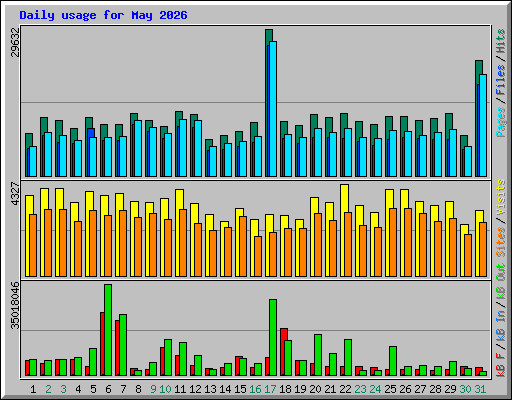Click the orange sites bar for day 1
The height and width of the screenshot is (400, 512).
(x=33, y=246)
